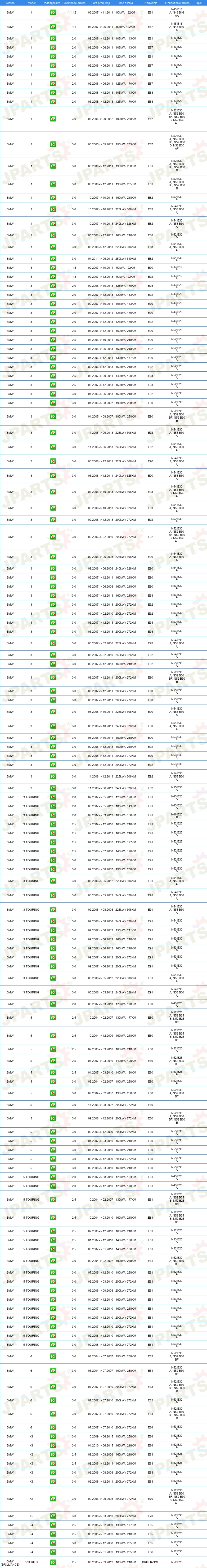Click the 'E86' body cell in Z4 row
The image size is (207, 1568).
click(151, 1552)
